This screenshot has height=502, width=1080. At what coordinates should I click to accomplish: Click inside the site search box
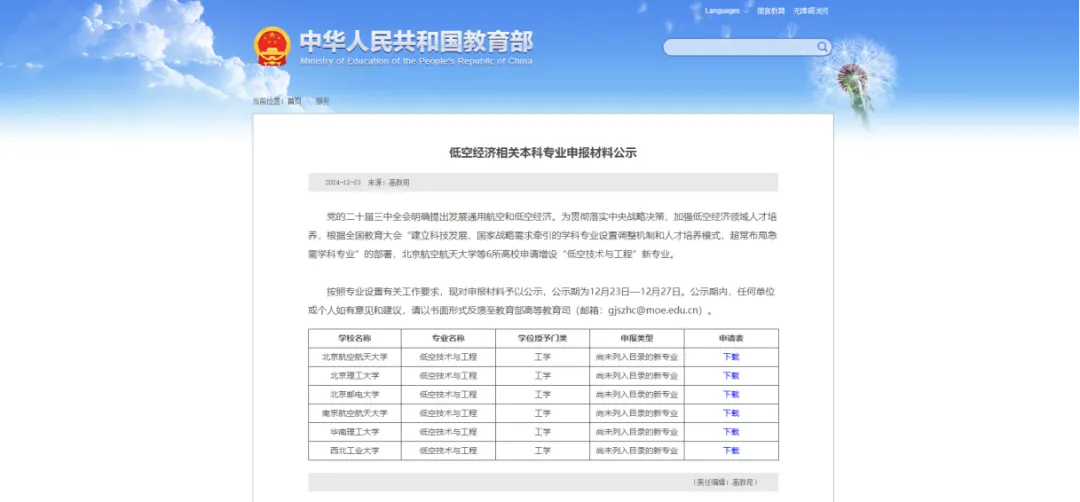[x=740, y=47]
